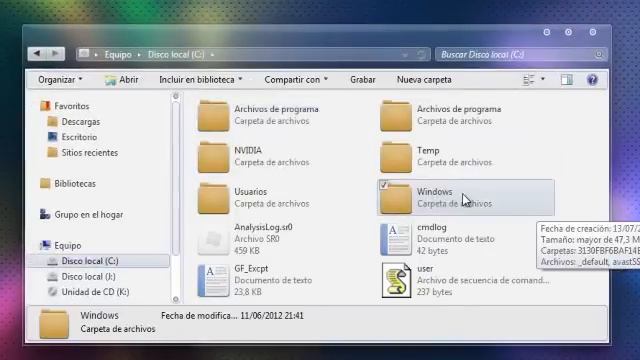Click Disco local (C:) in the breadcrumb
640x360 pixels.
(x=176, y=55)
